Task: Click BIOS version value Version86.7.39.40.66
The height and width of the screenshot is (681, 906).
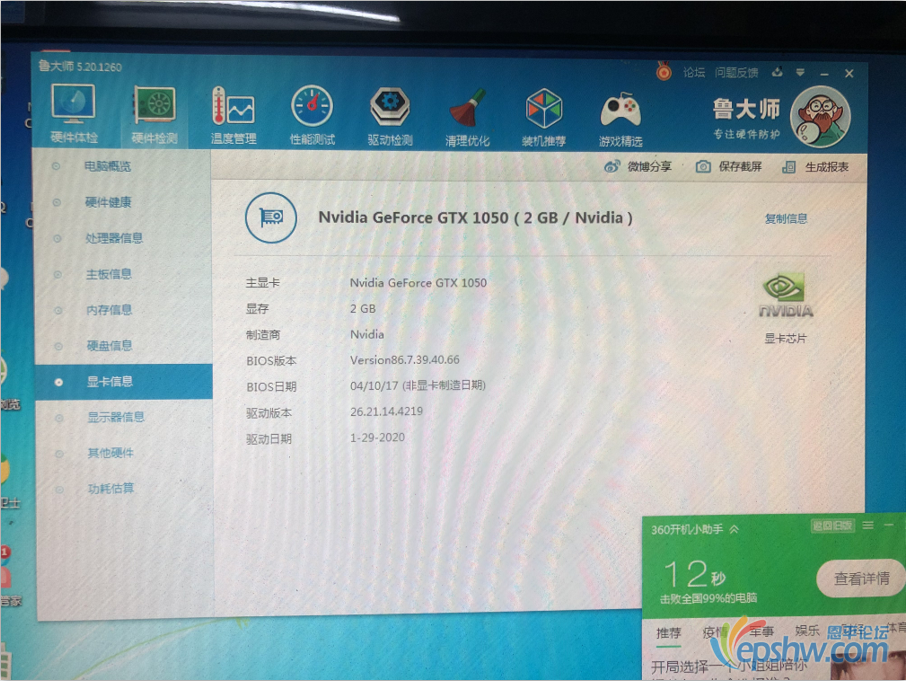Action: pos(404,360)
